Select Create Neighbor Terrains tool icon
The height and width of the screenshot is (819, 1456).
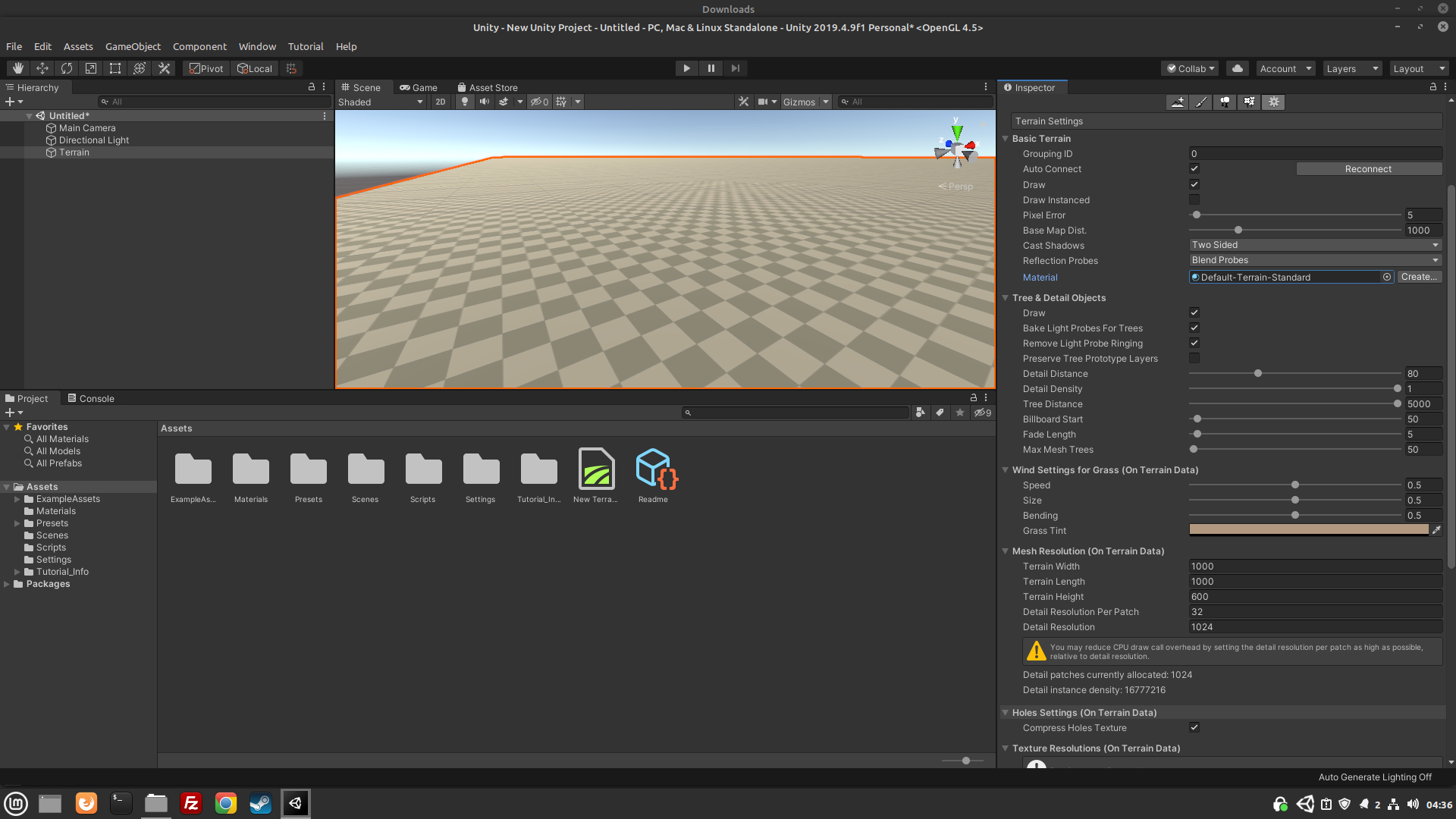pyautogui.click(x=1178, y=102)
